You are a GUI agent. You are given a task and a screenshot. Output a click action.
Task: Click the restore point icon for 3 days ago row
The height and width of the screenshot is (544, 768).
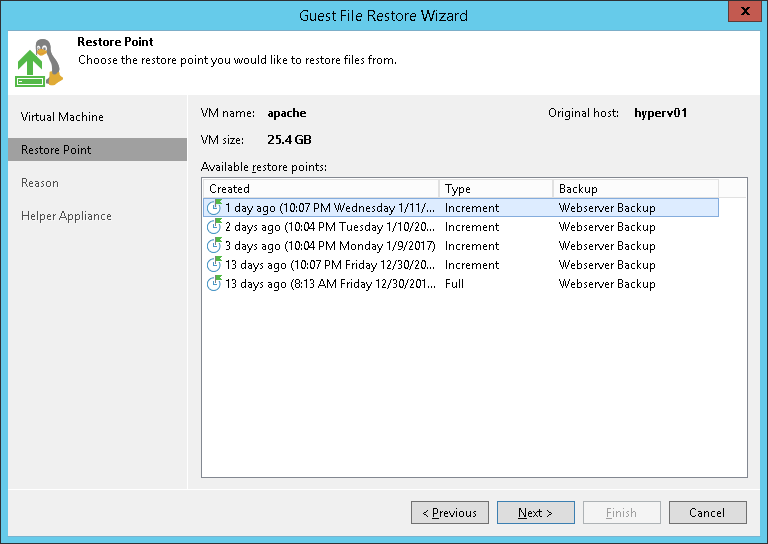pyautogui.click(x=214, y=245)
